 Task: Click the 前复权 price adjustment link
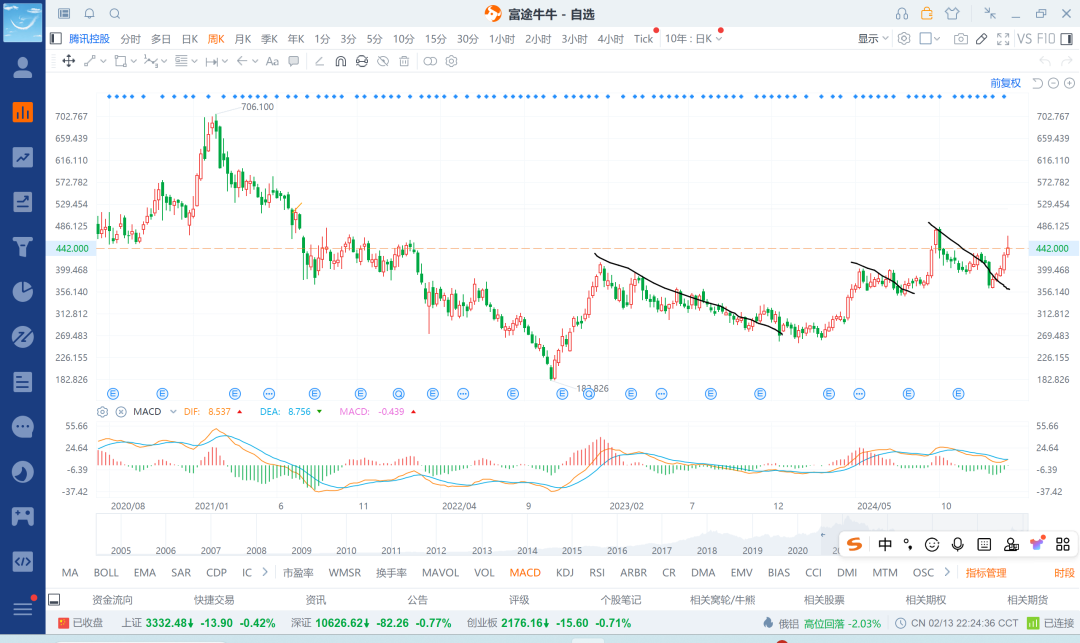pyautogui.click(x=1005, y=83)
